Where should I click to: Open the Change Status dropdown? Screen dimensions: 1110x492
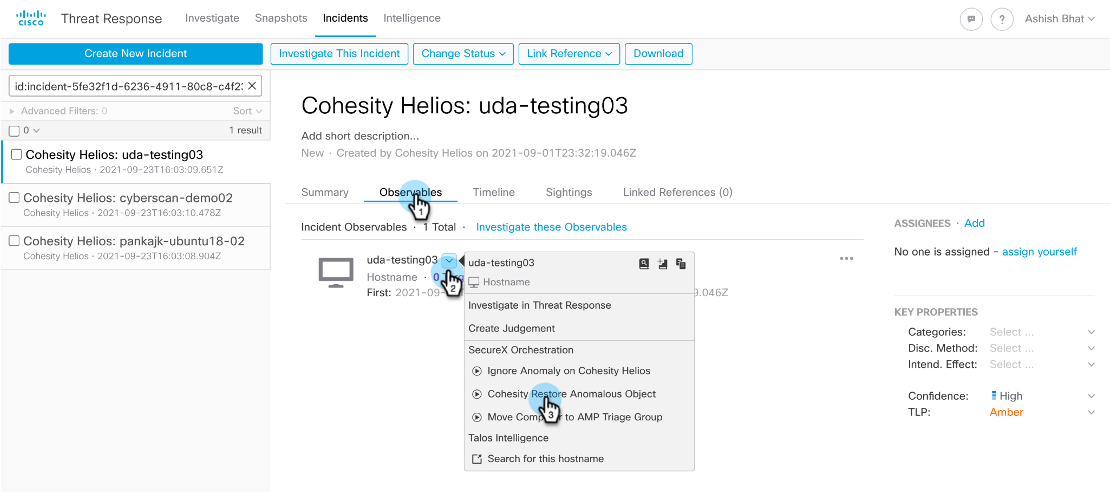pos(463,54)
